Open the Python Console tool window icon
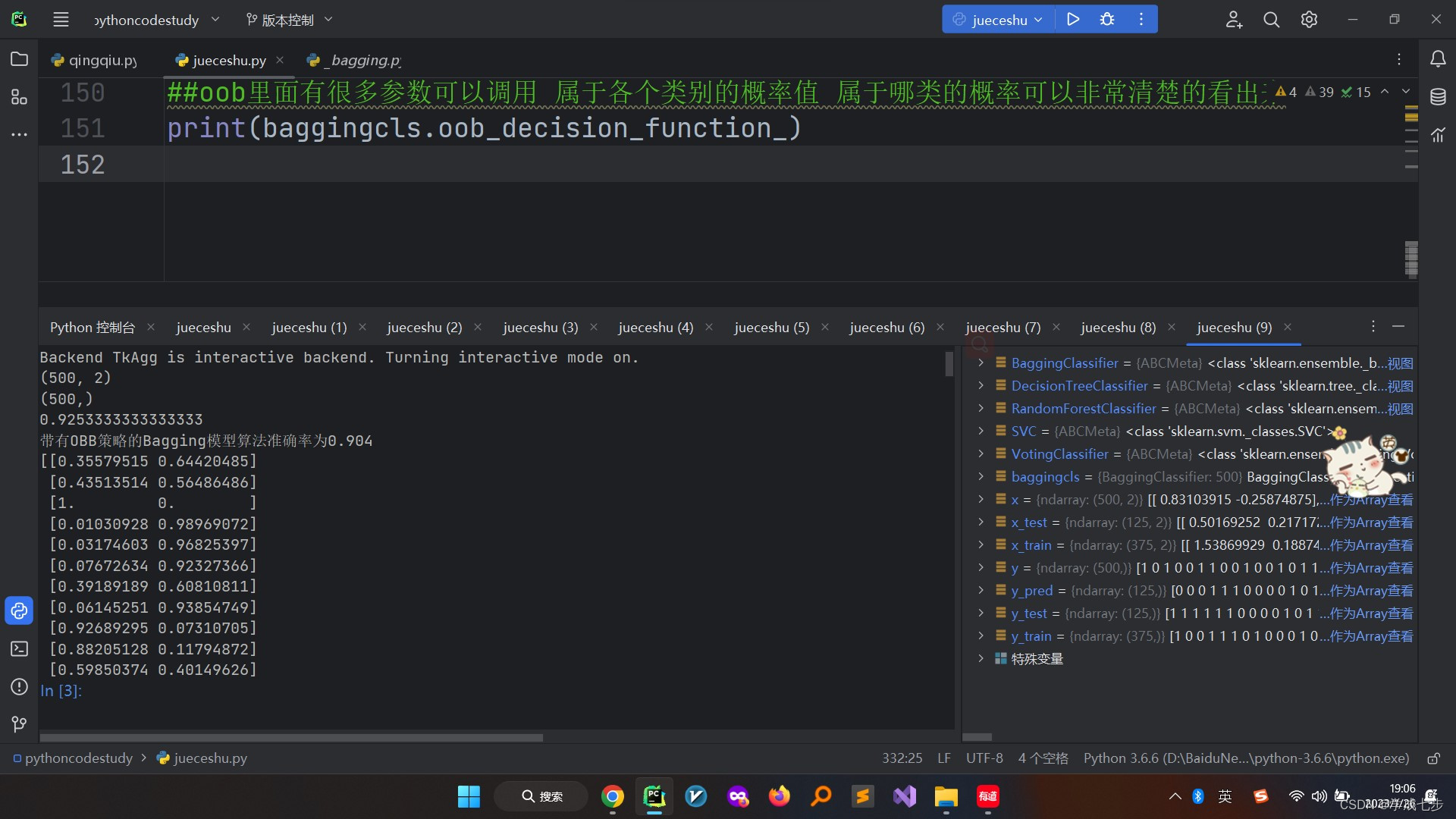Viewport: 1456px width, 819px height. pos(19,611)
